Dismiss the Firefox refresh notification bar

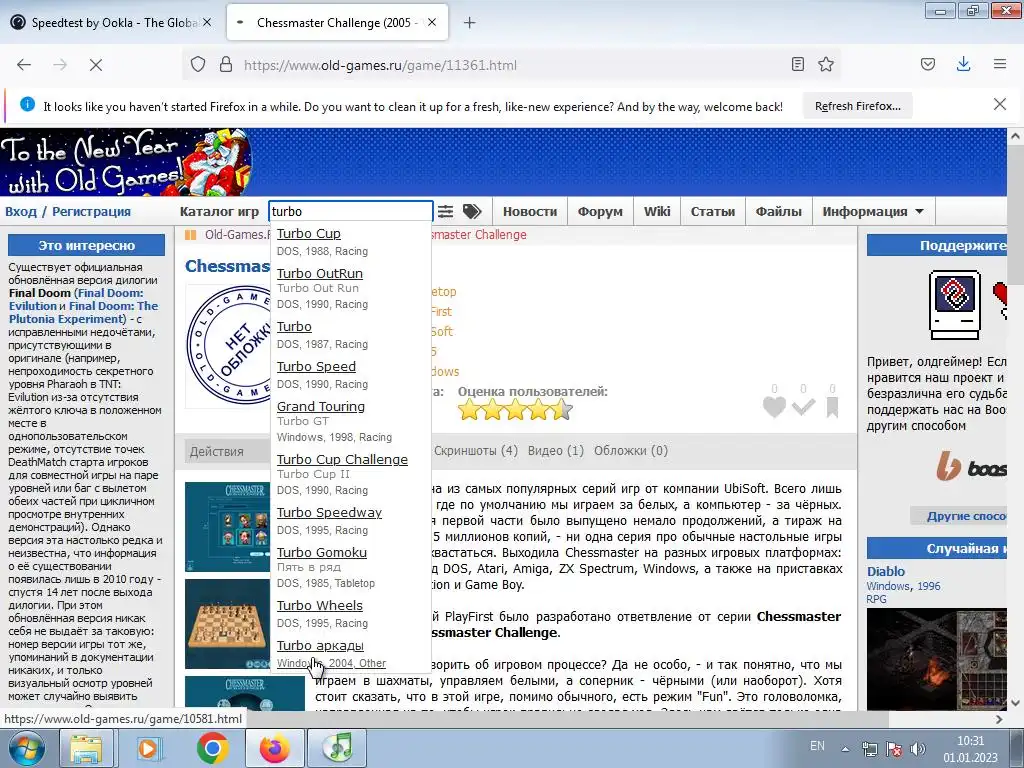(x=1000, y=104)
